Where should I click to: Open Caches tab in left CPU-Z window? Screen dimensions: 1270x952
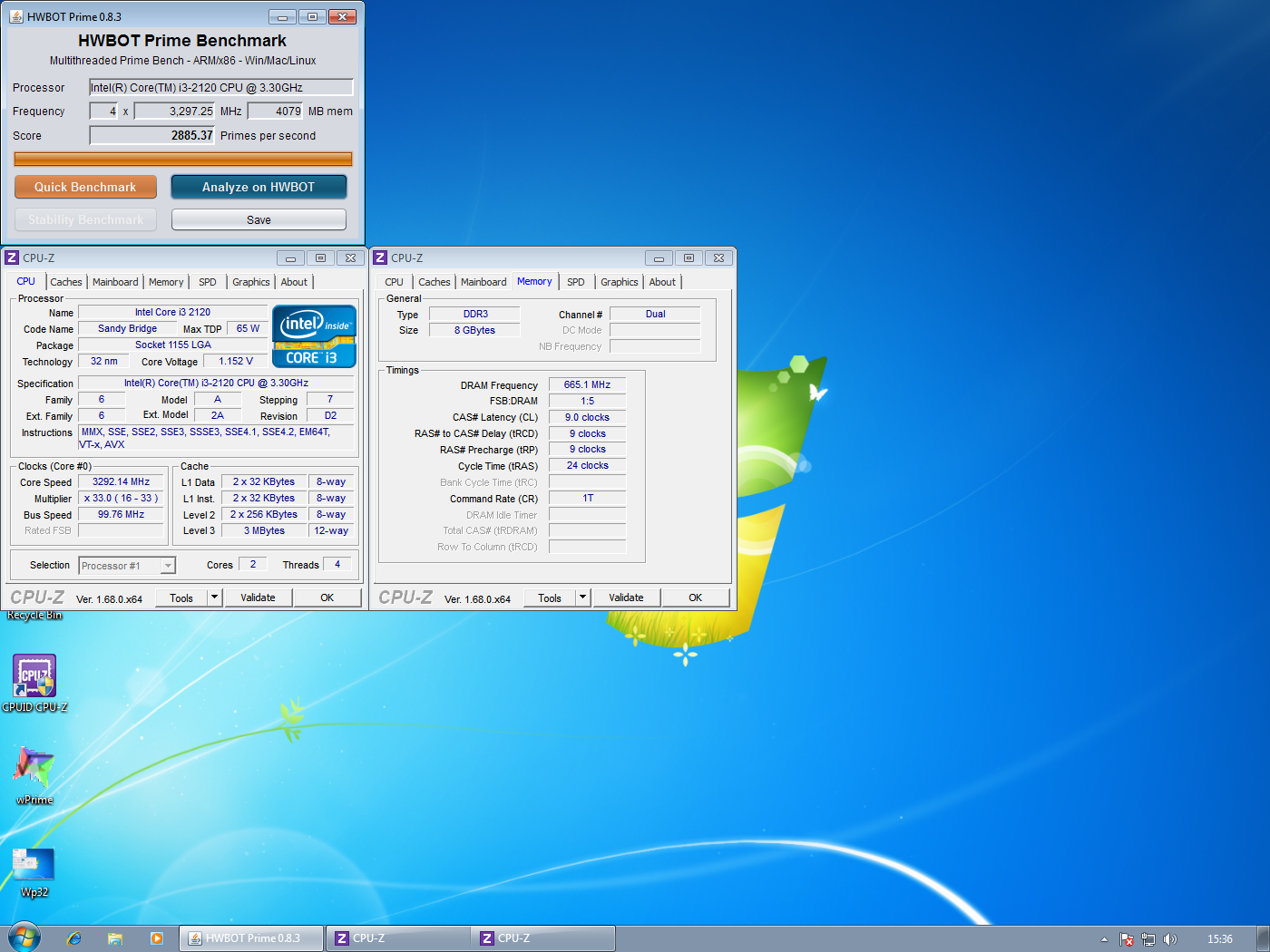point(66,282)
